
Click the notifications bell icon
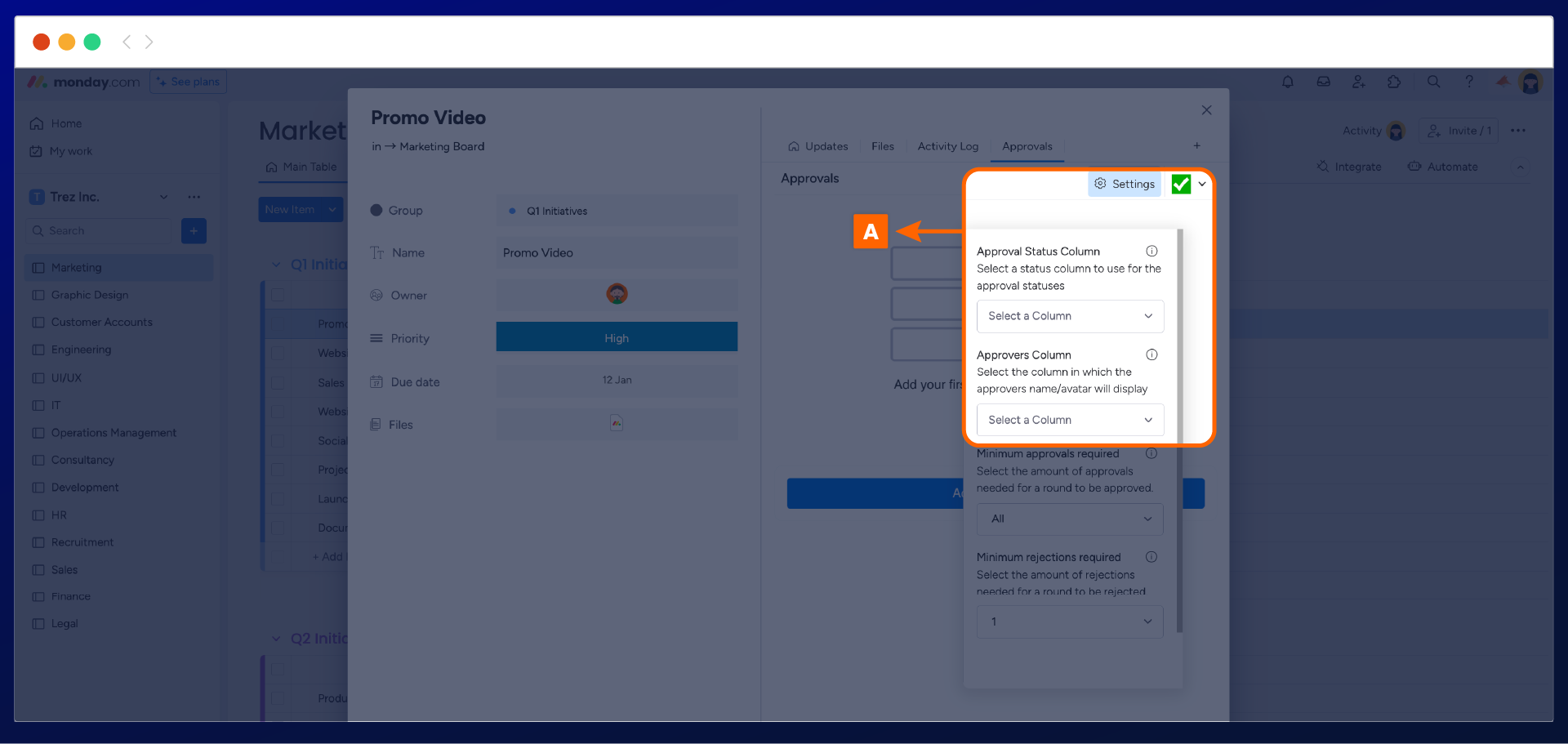click(1287, 82)
